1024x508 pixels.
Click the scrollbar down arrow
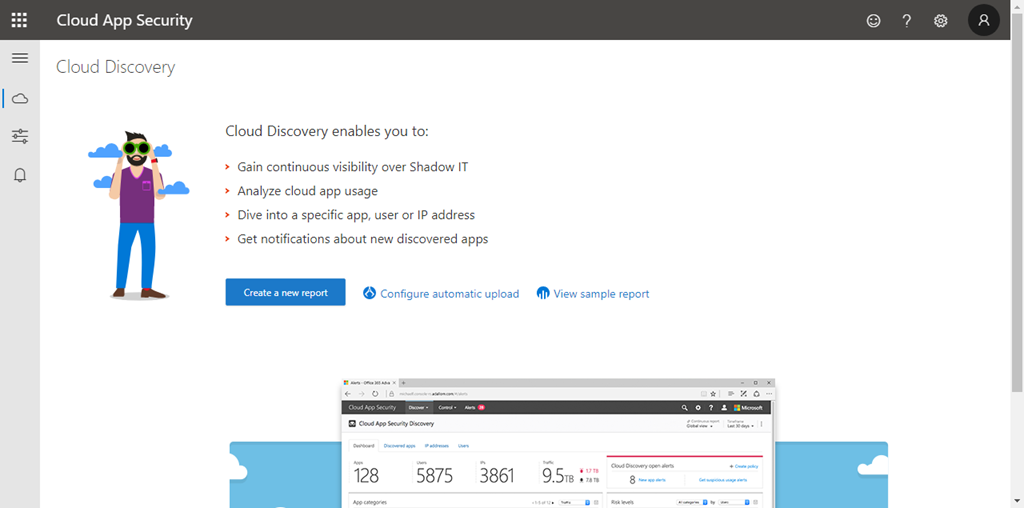(1017, 501)
